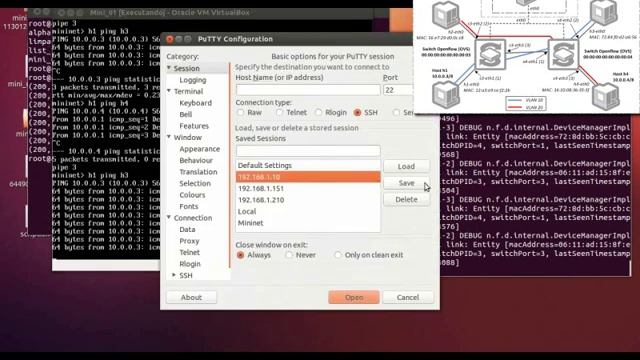Open the Session category
640x360 pixels.
point(187,68)
